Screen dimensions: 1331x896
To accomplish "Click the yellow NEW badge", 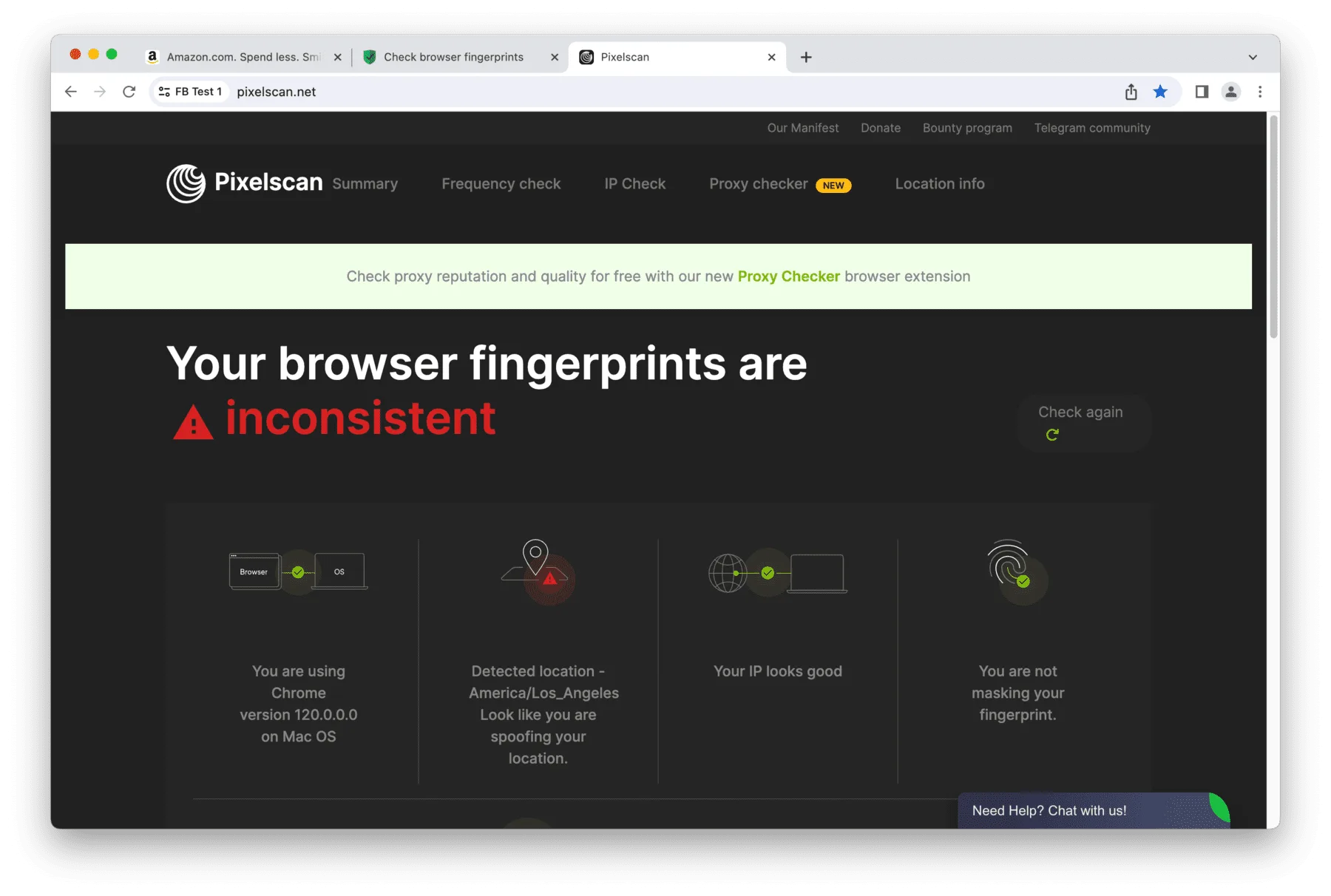I will [833, 186].
